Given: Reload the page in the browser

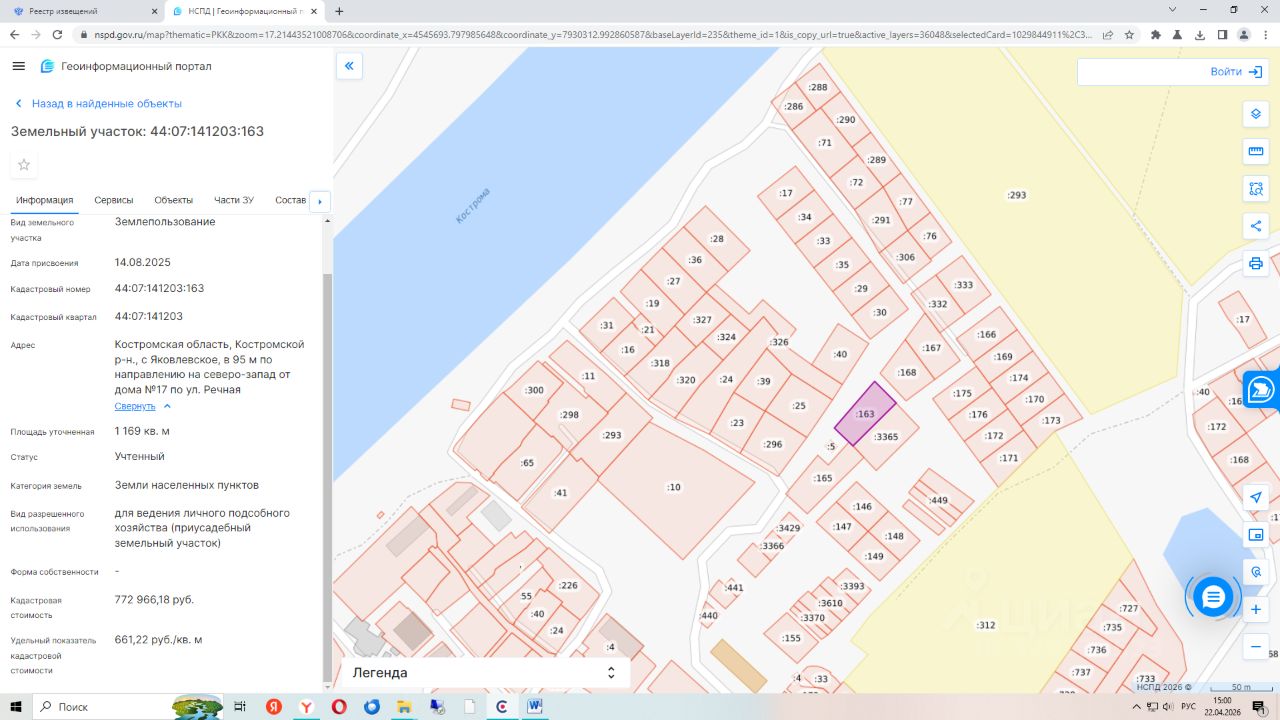Looking at the screenshot, I should coord(56,34).
